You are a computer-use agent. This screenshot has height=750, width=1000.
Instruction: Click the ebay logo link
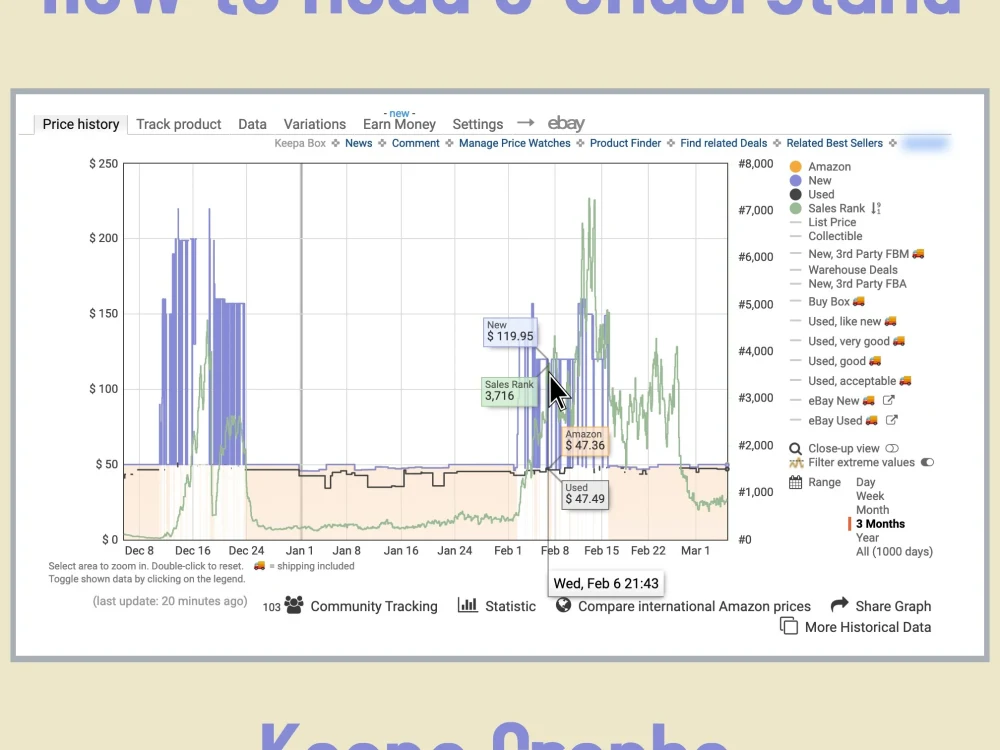pyautogui.click(x=566, y=123)
